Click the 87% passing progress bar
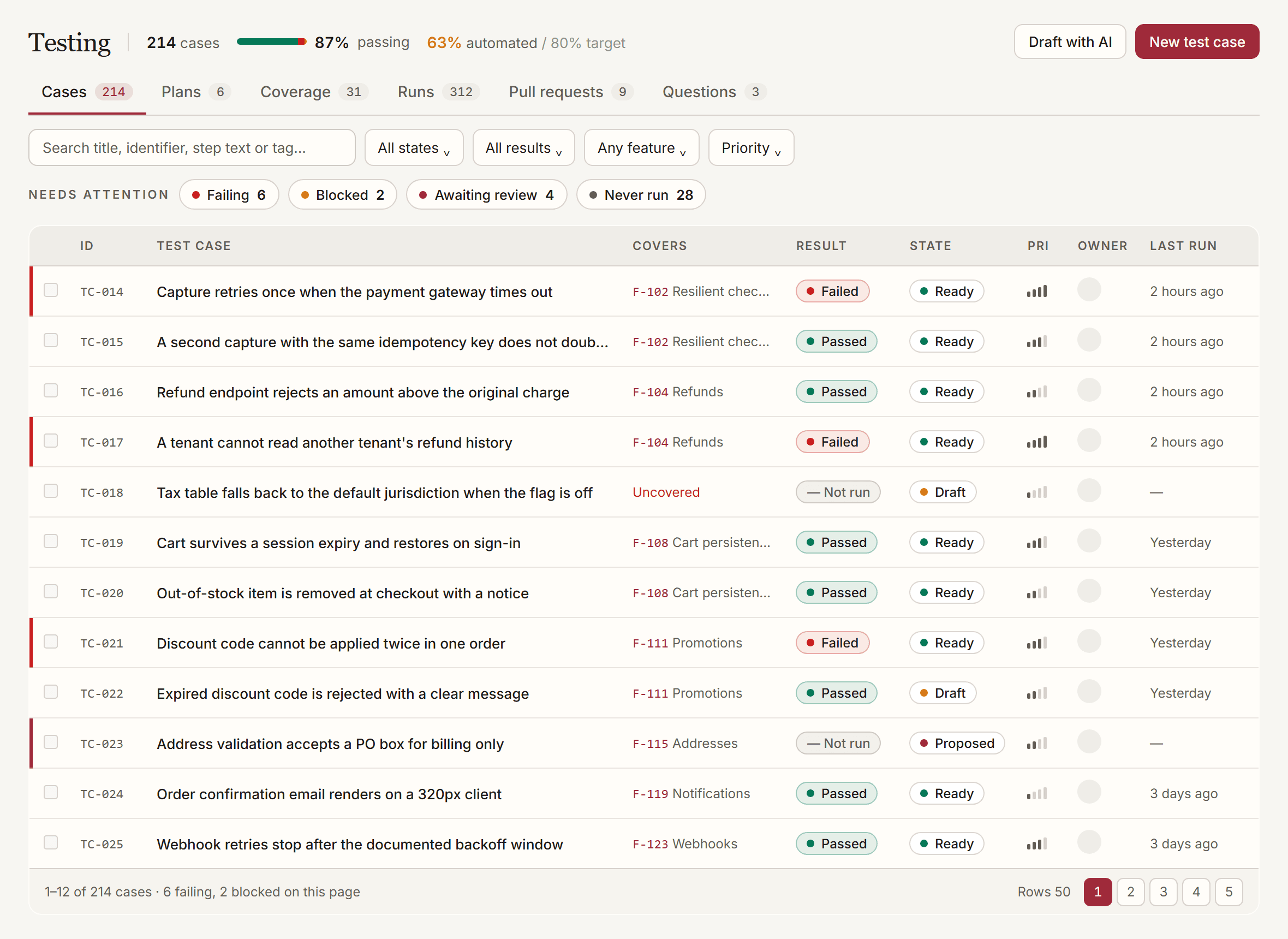The image size is (1288, 939). tap(272, 41)
